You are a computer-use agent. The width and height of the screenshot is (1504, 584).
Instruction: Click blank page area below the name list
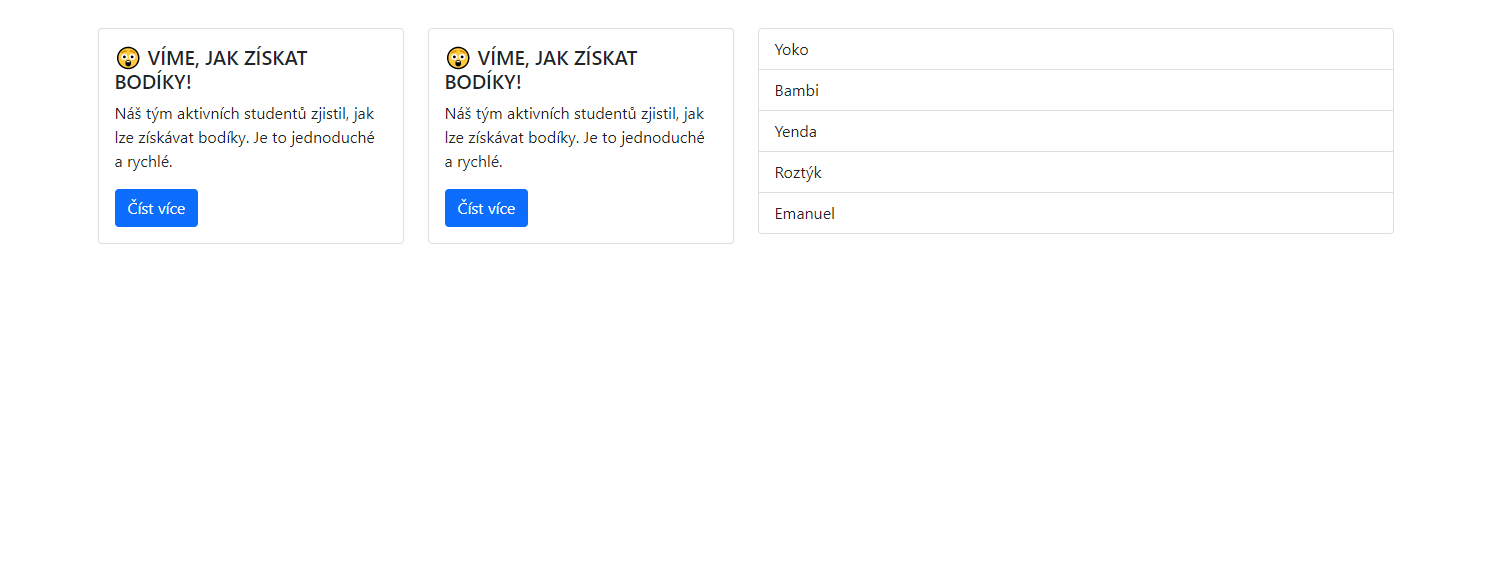1075,400
